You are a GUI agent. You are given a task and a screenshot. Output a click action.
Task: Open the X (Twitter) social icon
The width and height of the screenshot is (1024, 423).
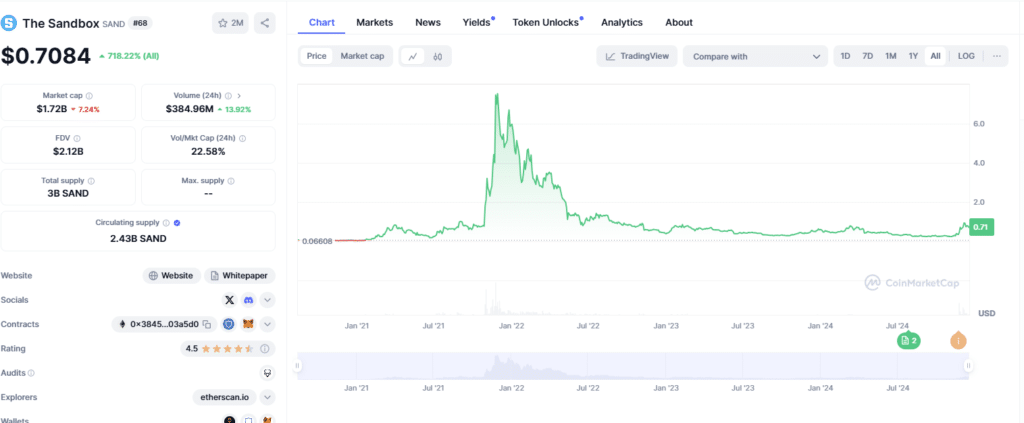tap(229, 300)
